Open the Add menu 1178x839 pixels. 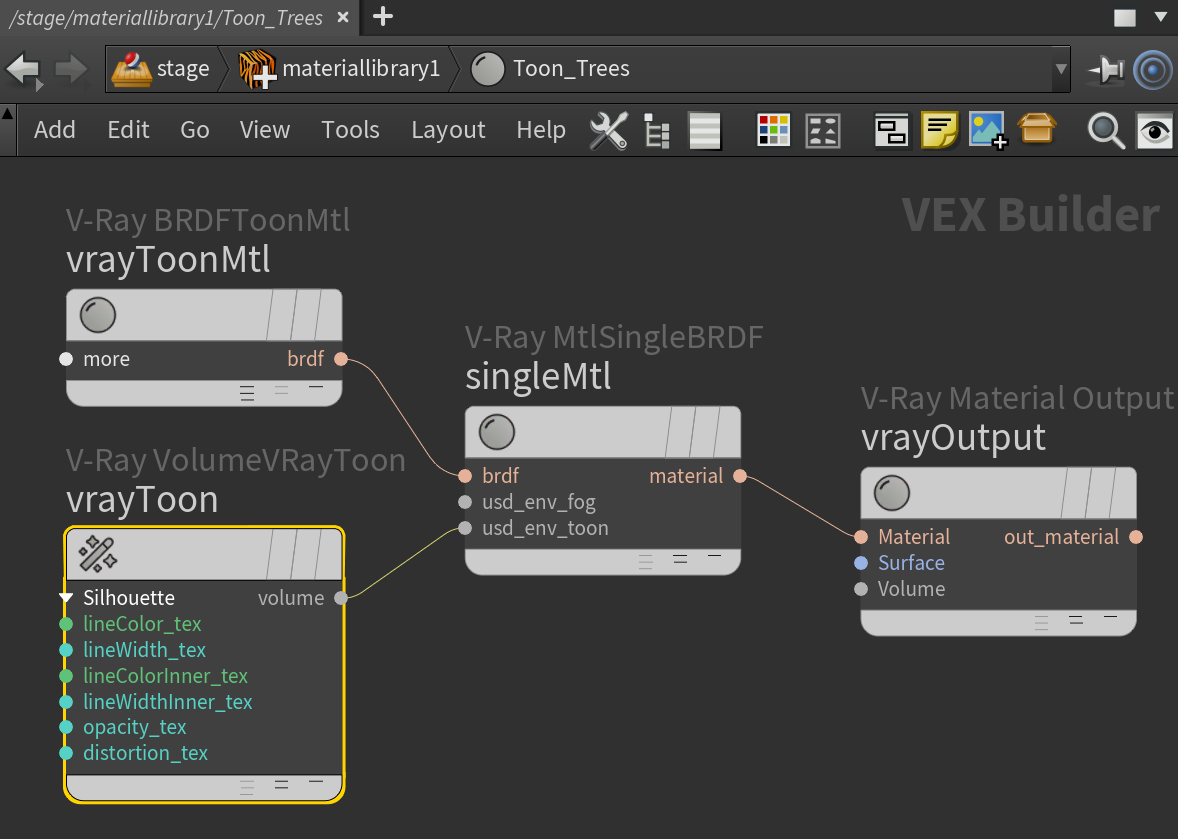click(x=54, y=130)
